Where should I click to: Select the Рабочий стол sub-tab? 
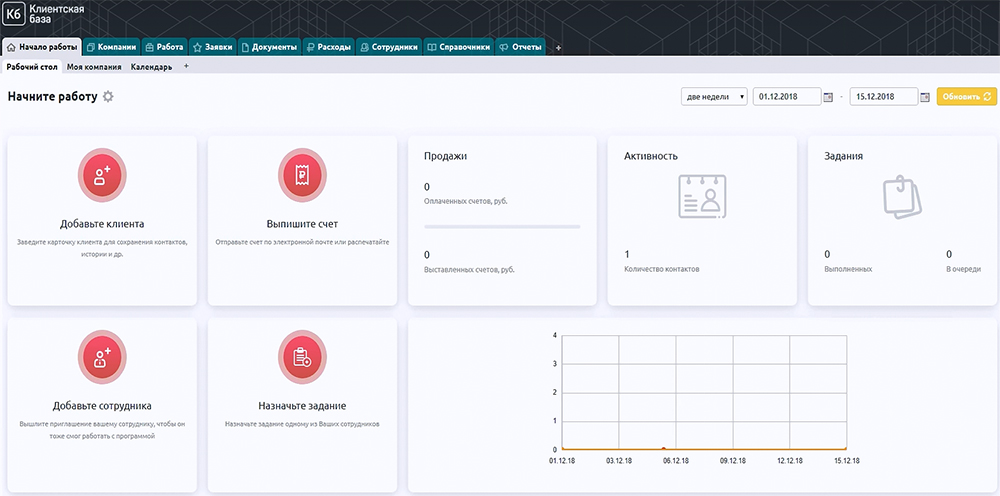[x=32, y=66]
